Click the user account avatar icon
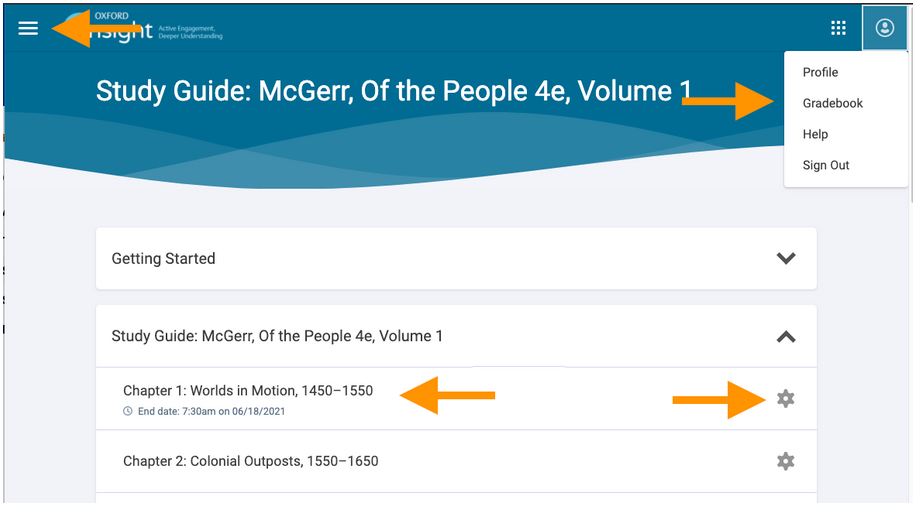 (x=884, y=28)
